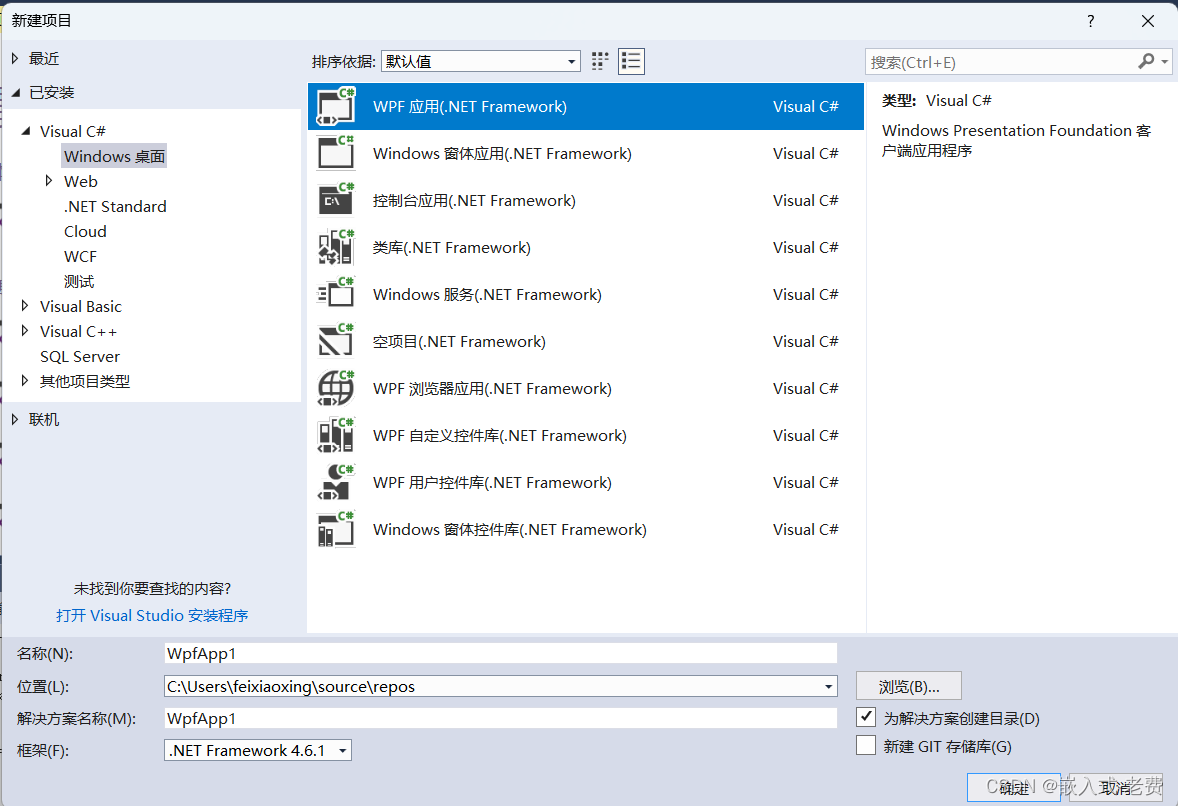Select Windows 服务(.NET Framework) template name

pyautogui.click(x=487, y=294)
